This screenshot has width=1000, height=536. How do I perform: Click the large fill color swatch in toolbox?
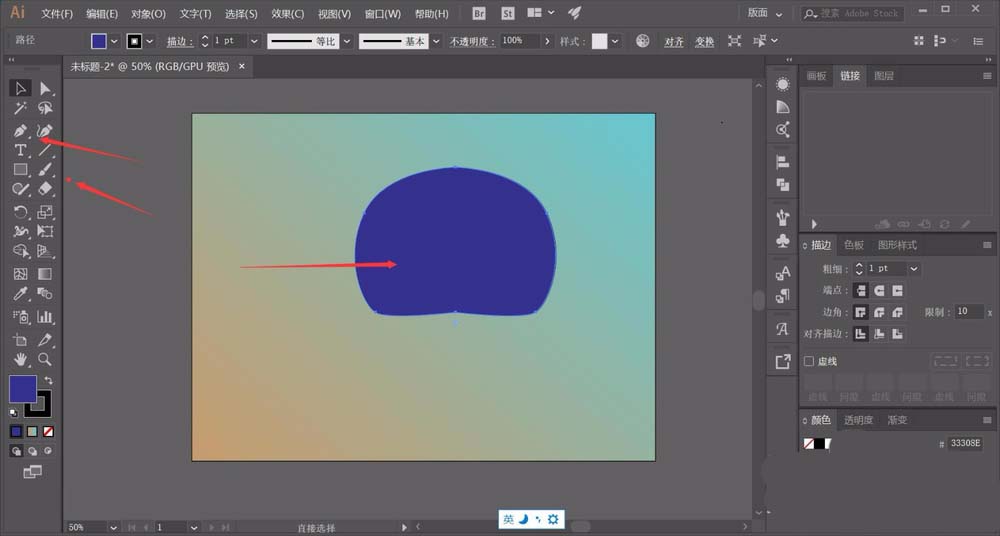(22, 389)
